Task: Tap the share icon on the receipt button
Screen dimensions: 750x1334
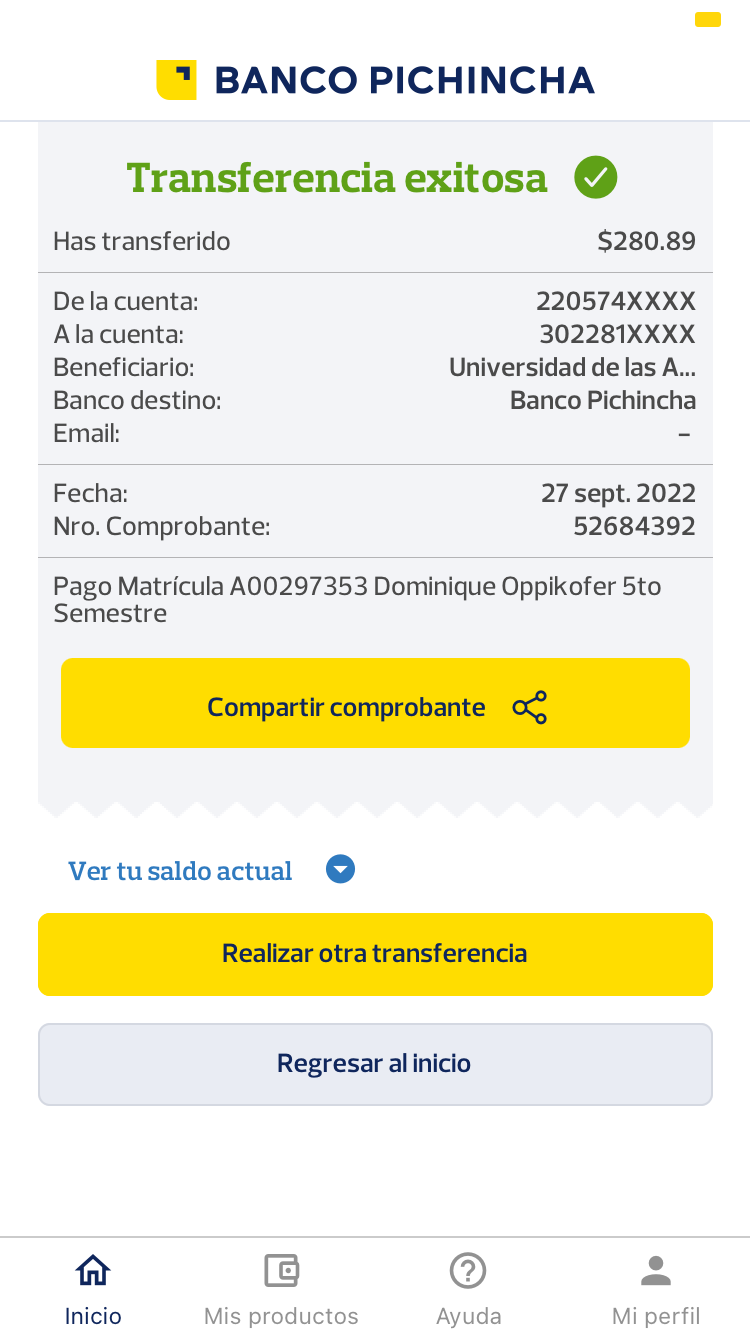Action: coord(530,707)
